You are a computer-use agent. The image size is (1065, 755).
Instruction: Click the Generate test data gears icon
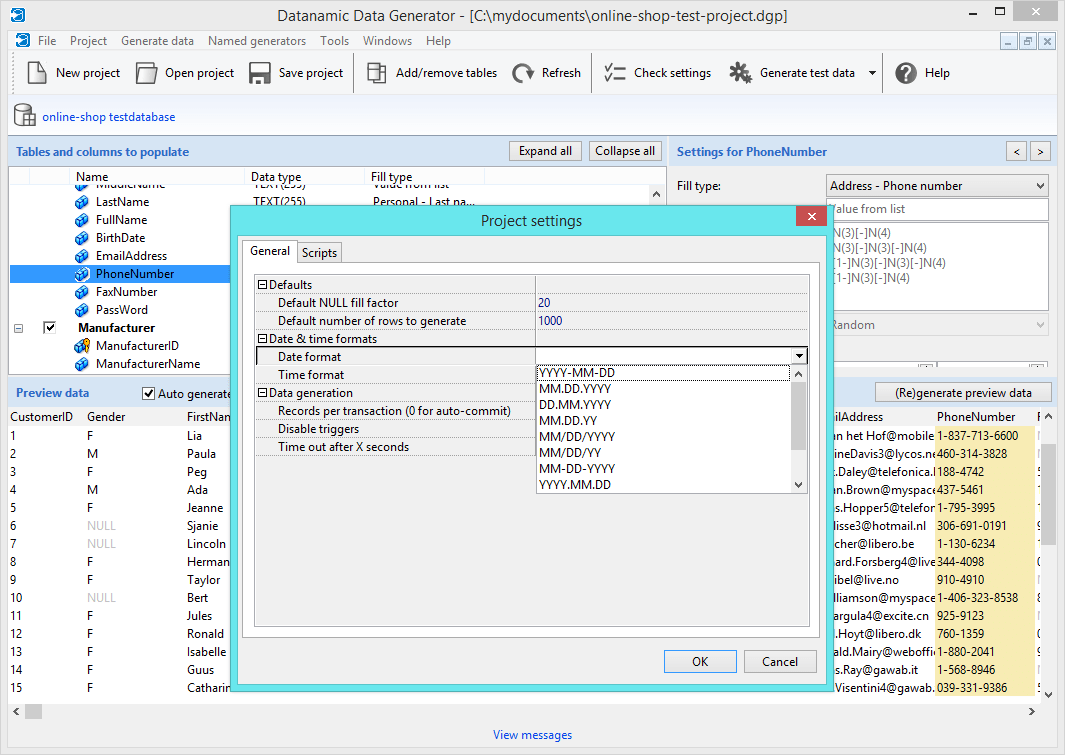tap(740, 73)
